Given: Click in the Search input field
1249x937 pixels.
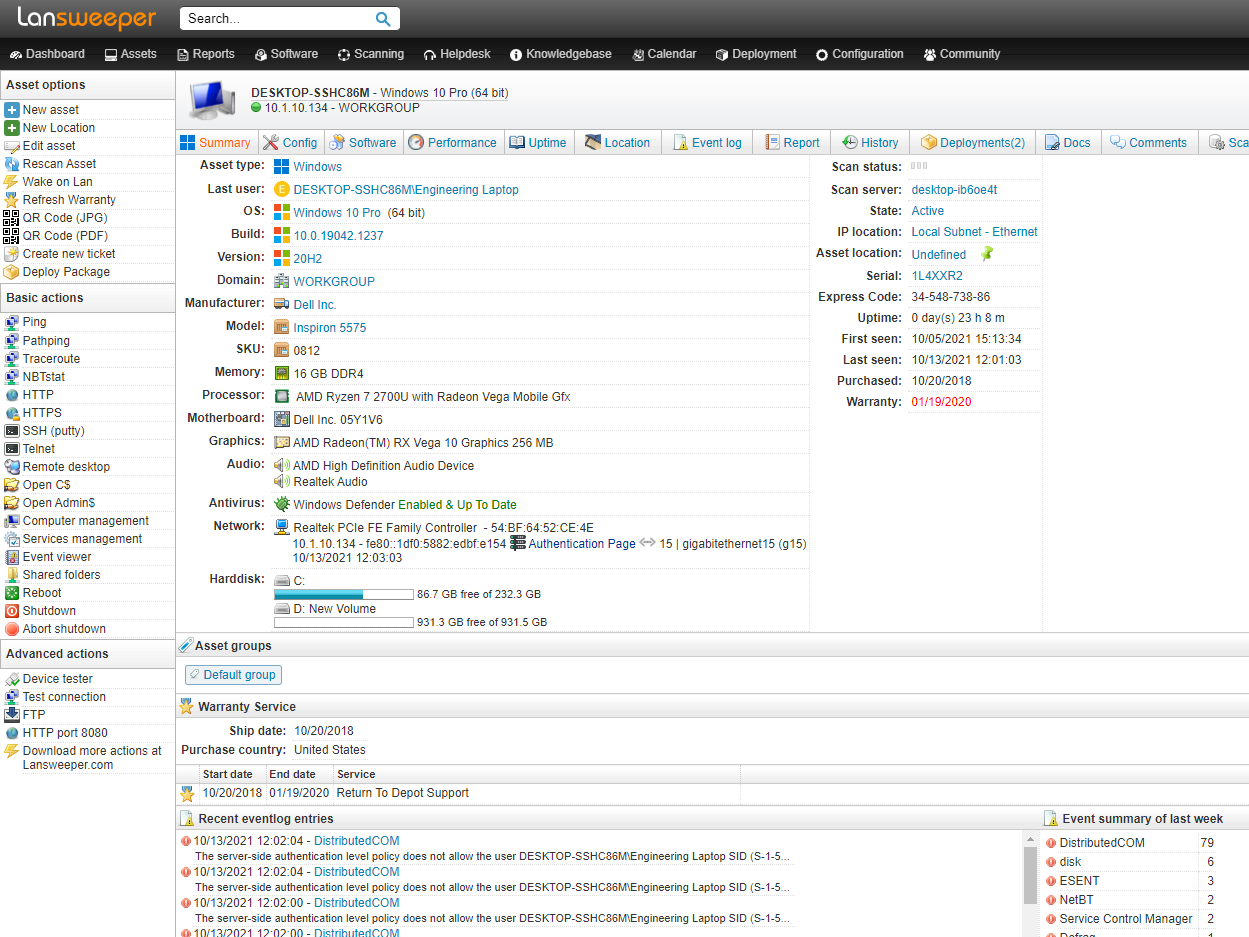Looking at the screenshot, I should (x=277, y=18).
